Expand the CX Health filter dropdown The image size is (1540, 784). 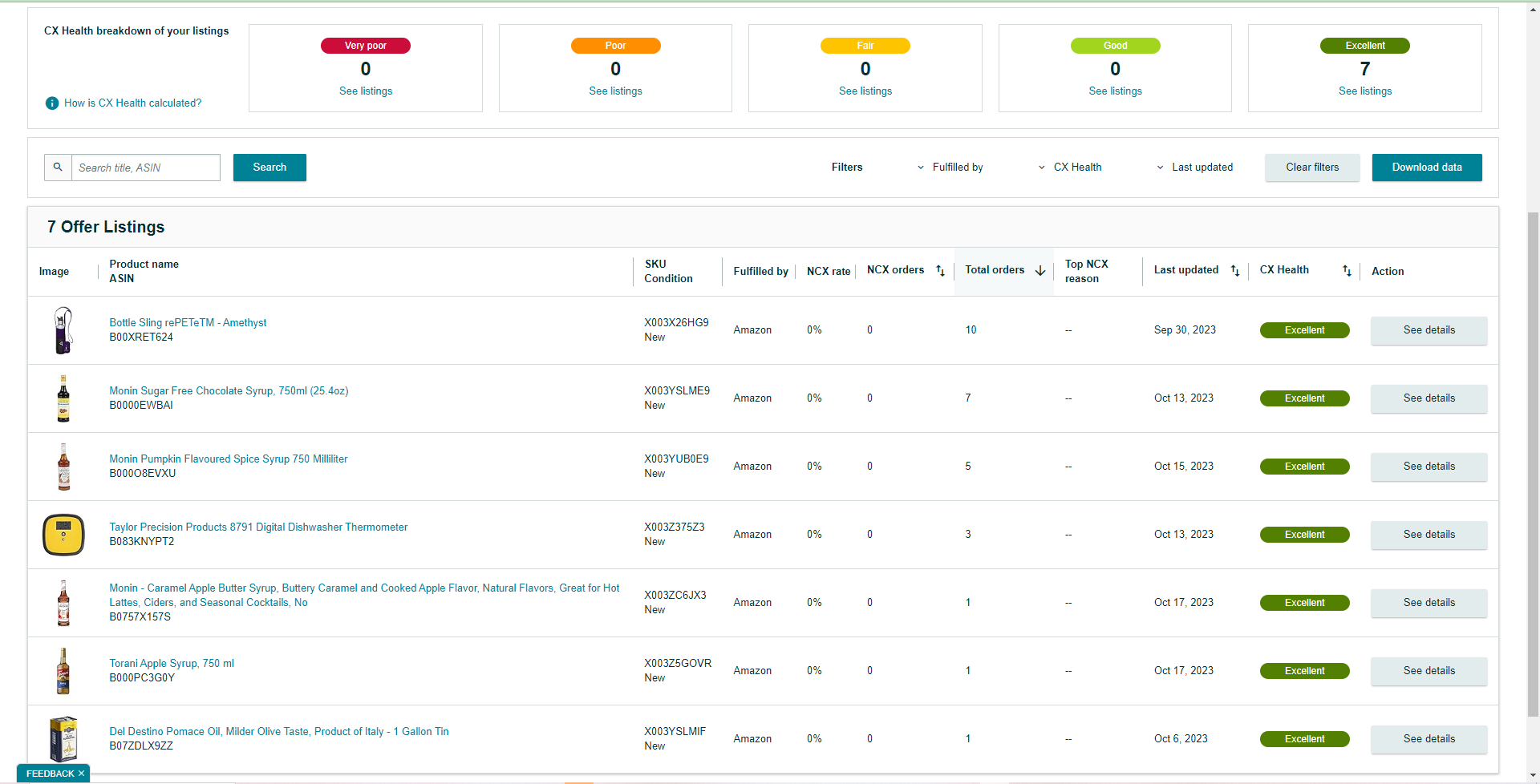click(1070, 168)
